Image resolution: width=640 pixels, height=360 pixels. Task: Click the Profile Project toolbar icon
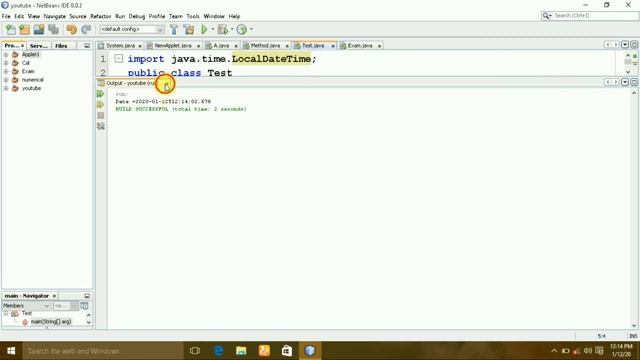point(242,29)
